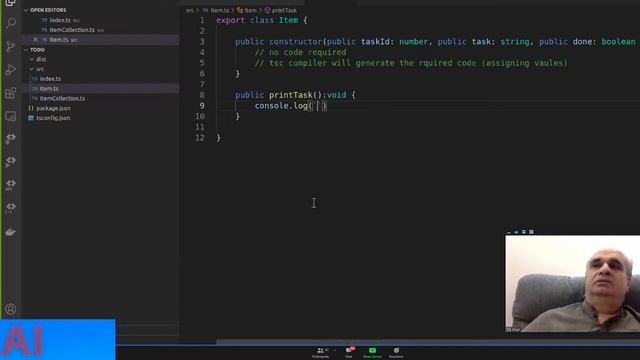Viewport: 640px width, 360px height.
Task: Click the word constructor on line 3
Action: (x=296, y=42)
